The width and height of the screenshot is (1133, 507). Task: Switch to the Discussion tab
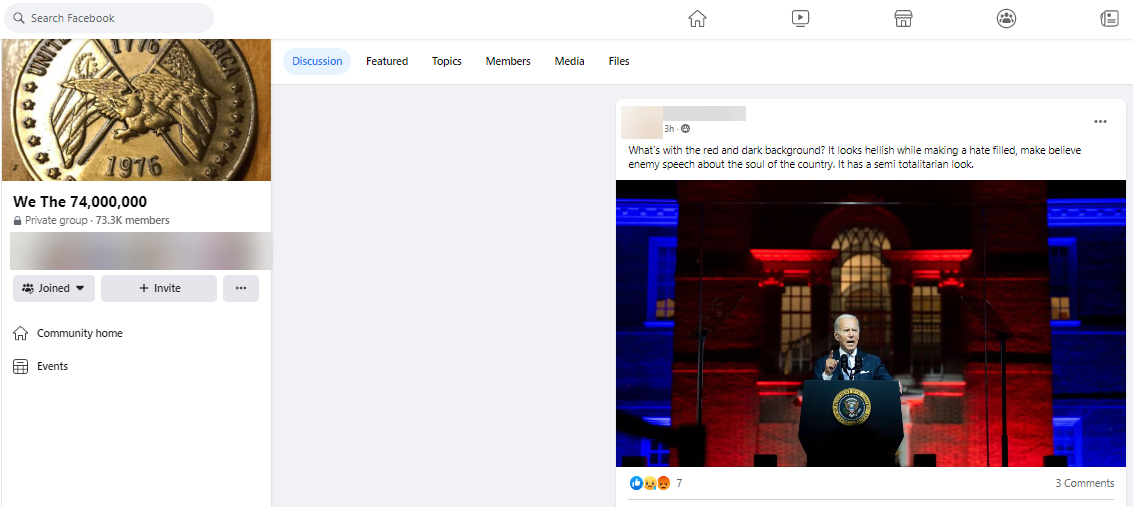tap(317, 61)
